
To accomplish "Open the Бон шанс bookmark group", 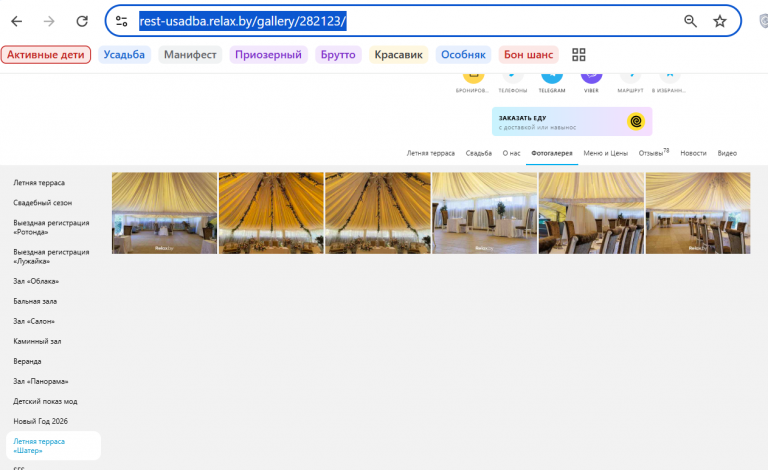I will pos(528,54).
